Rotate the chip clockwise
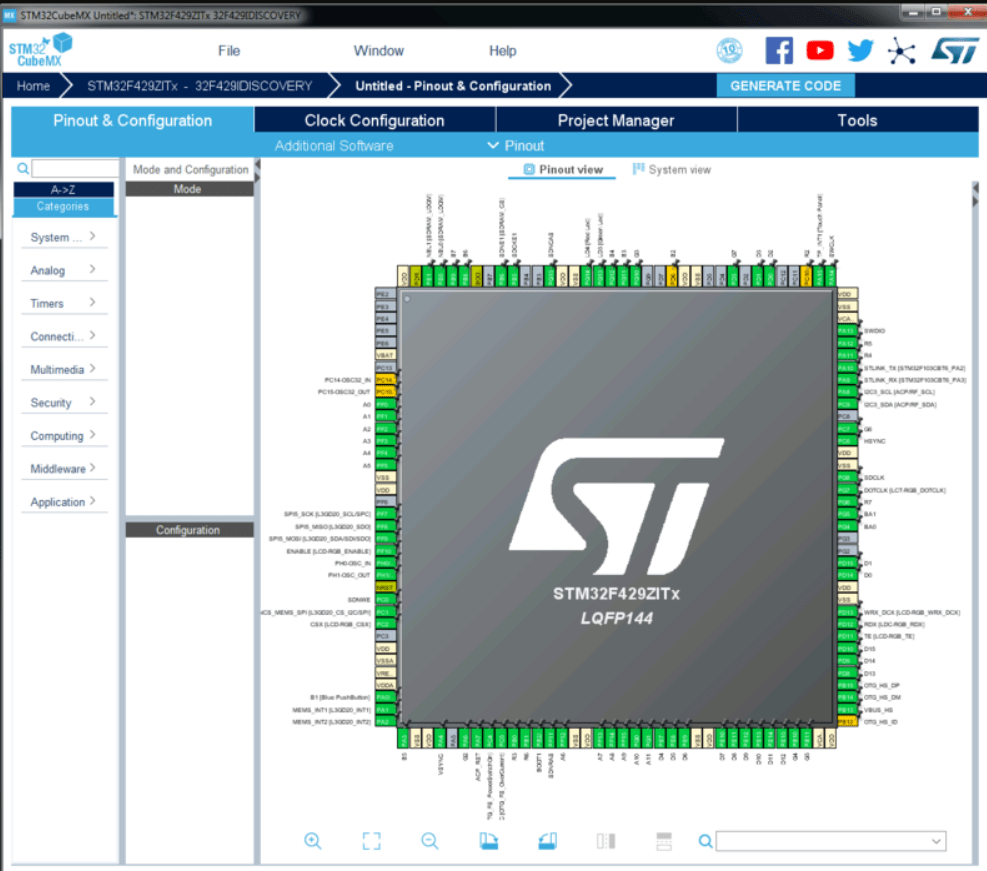 (487, 840)
